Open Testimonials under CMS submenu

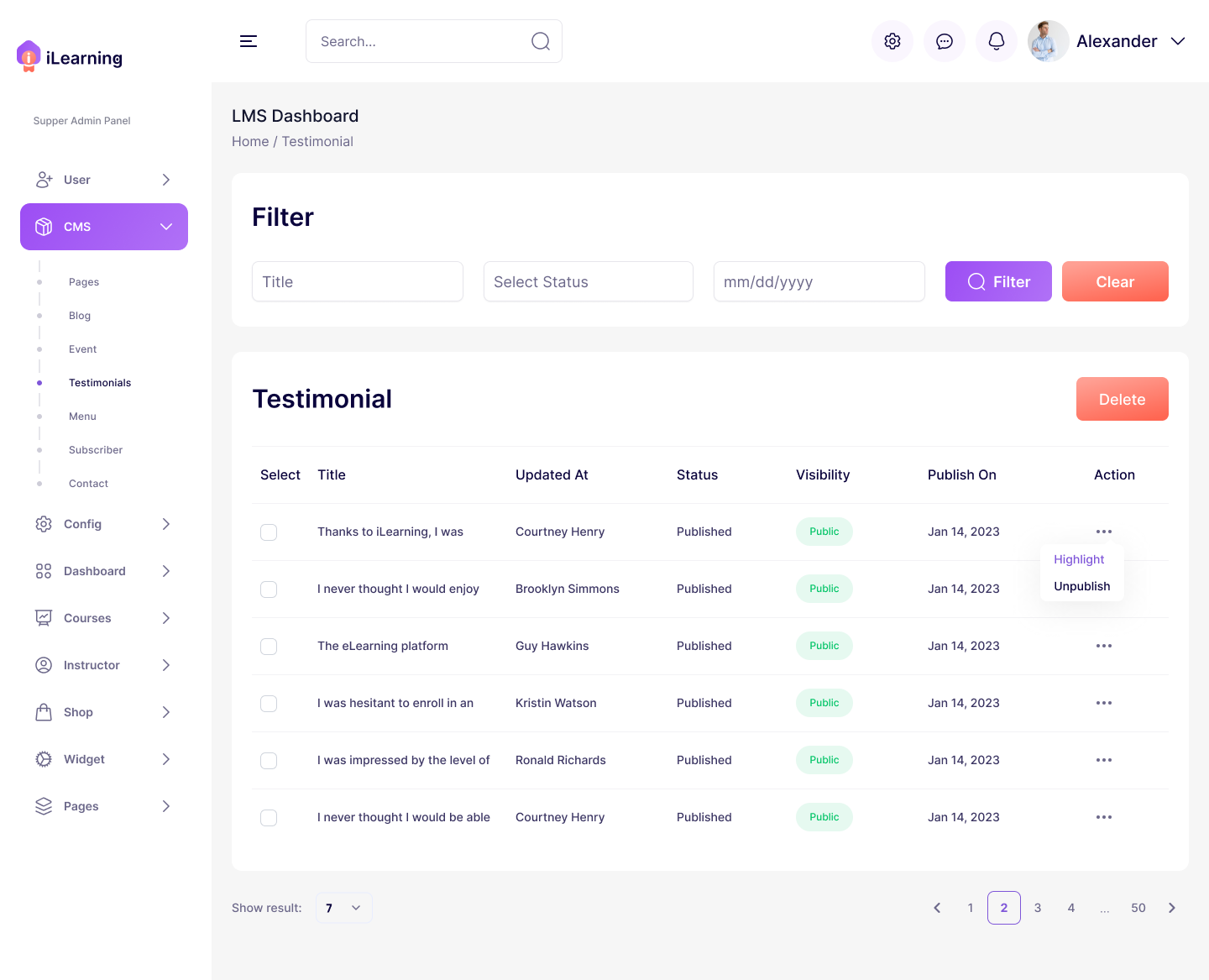tap(100, 383)
